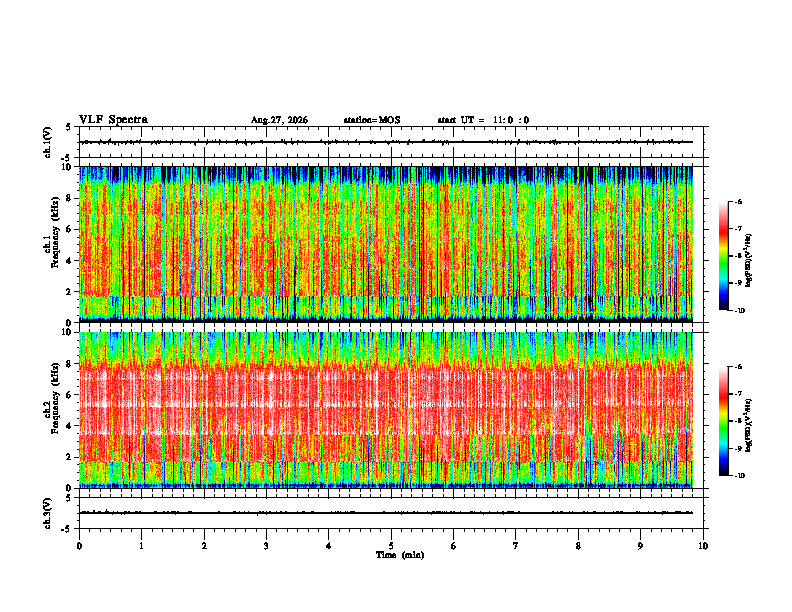This screenshot has height=612, width=792.
Task: Click the 3 minute tick label on time axis
Action: 266,546
